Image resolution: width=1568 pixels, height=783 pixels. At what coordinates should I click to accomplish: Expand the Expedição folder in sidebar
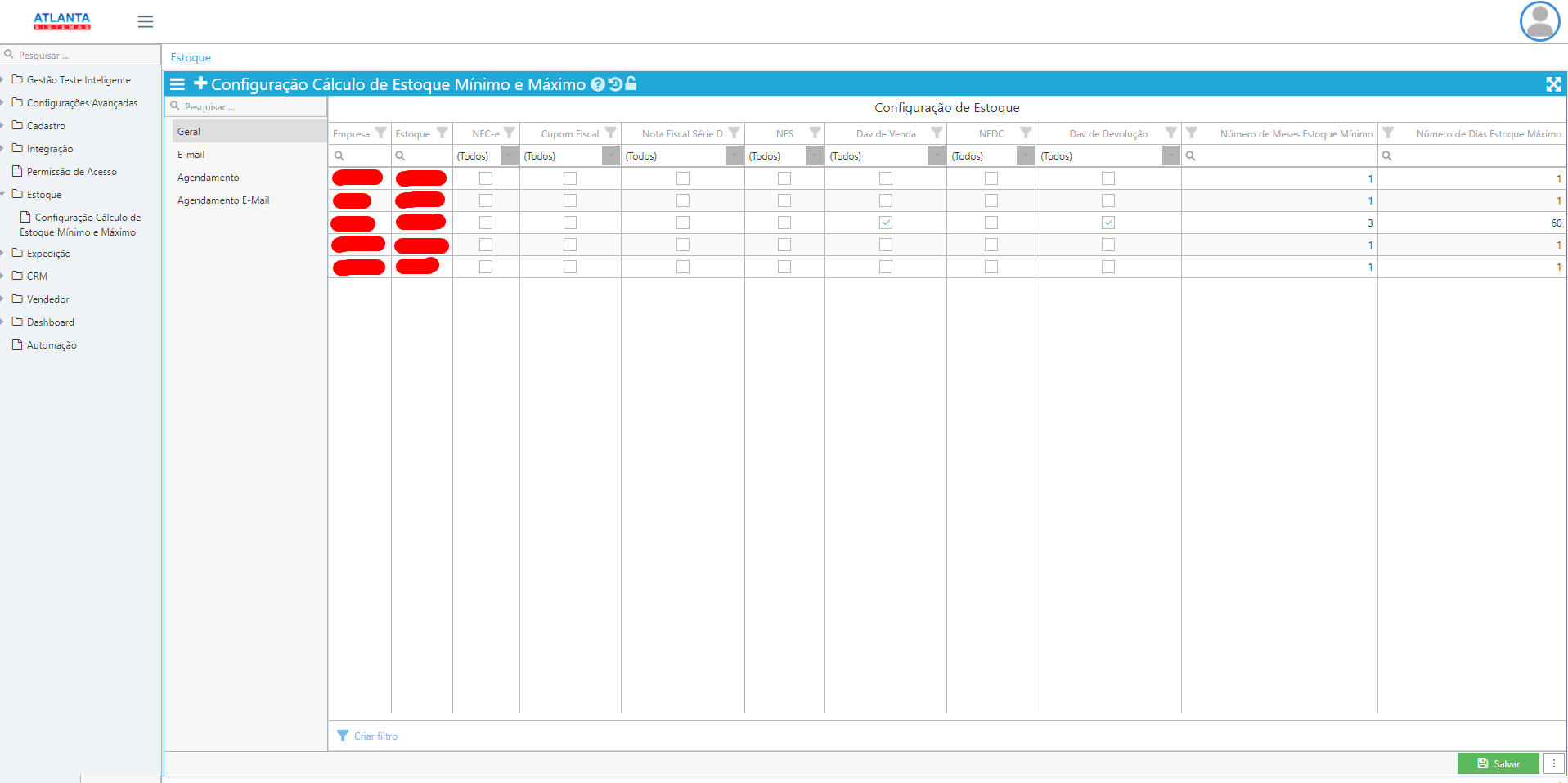[x=48, y=254]
